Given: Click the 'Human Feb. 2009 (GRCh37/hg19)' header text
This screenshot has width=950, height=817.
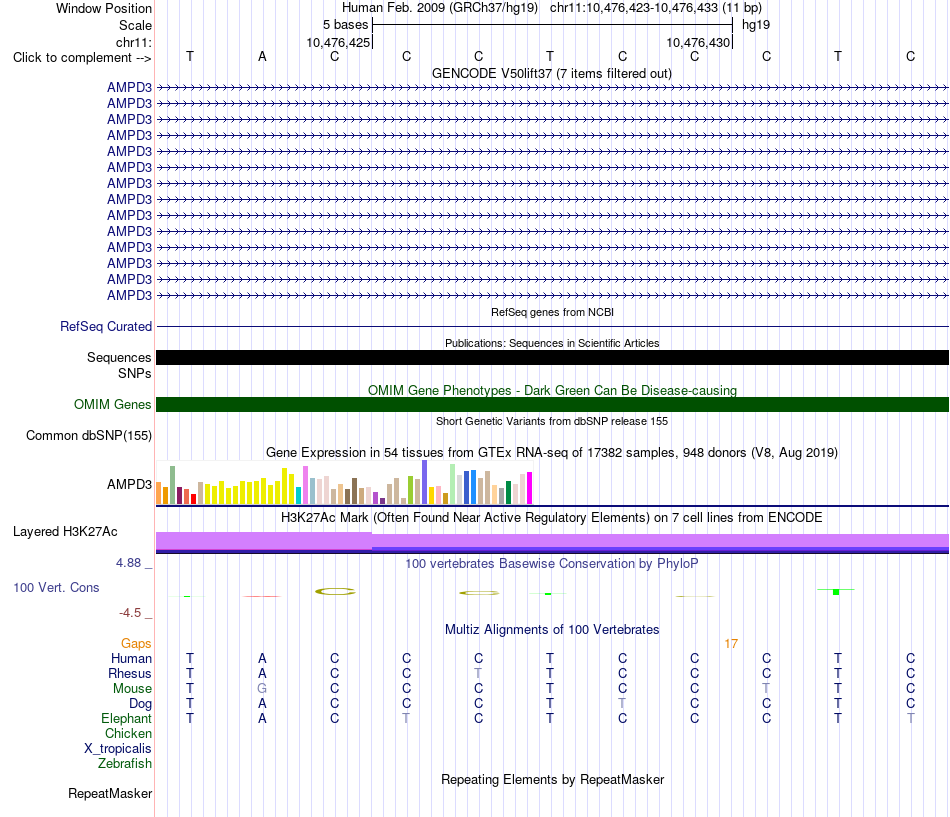Looking at the screenshot, I should (440, 8).
